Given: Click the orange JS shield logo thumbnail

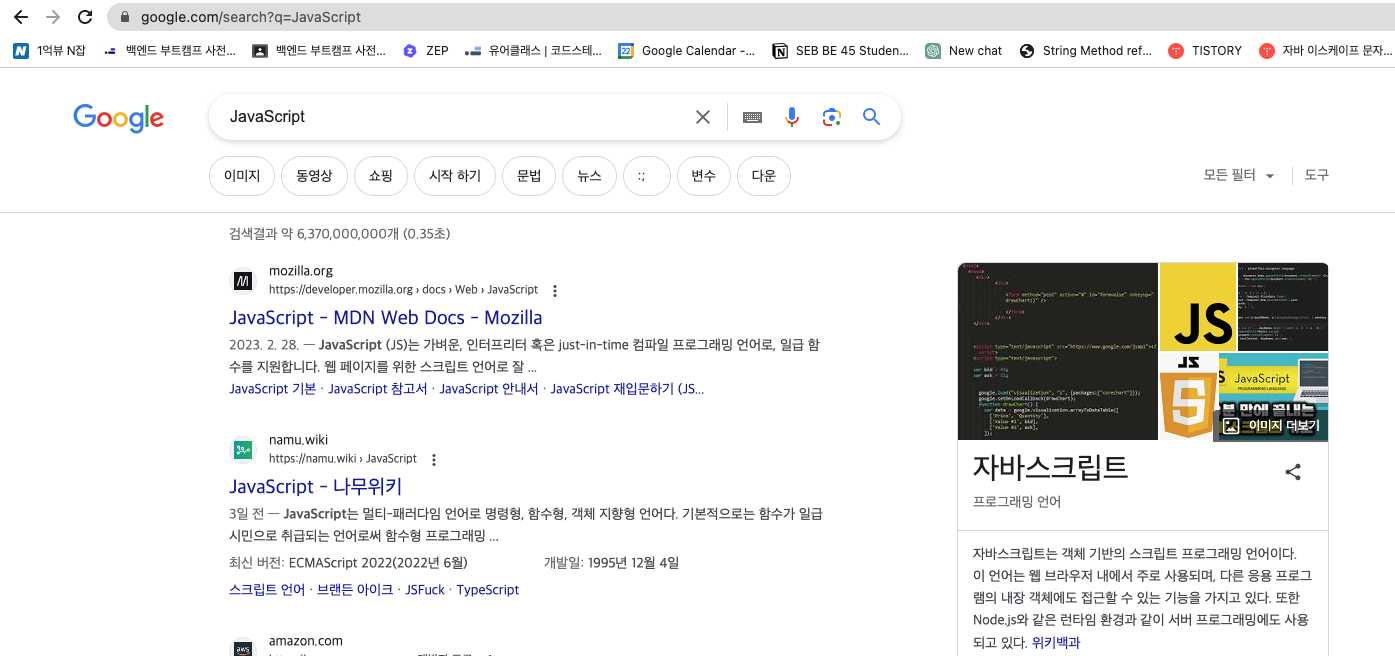Looking at the screenshot, I should click(x=1189, y=396).
